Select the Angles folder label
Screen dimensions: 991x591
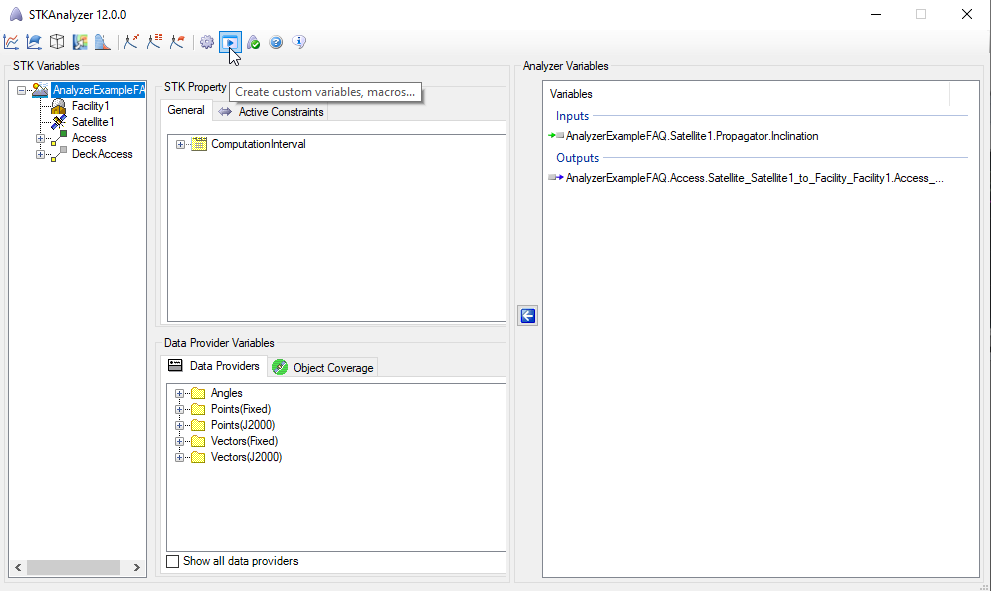click(227, 393)
